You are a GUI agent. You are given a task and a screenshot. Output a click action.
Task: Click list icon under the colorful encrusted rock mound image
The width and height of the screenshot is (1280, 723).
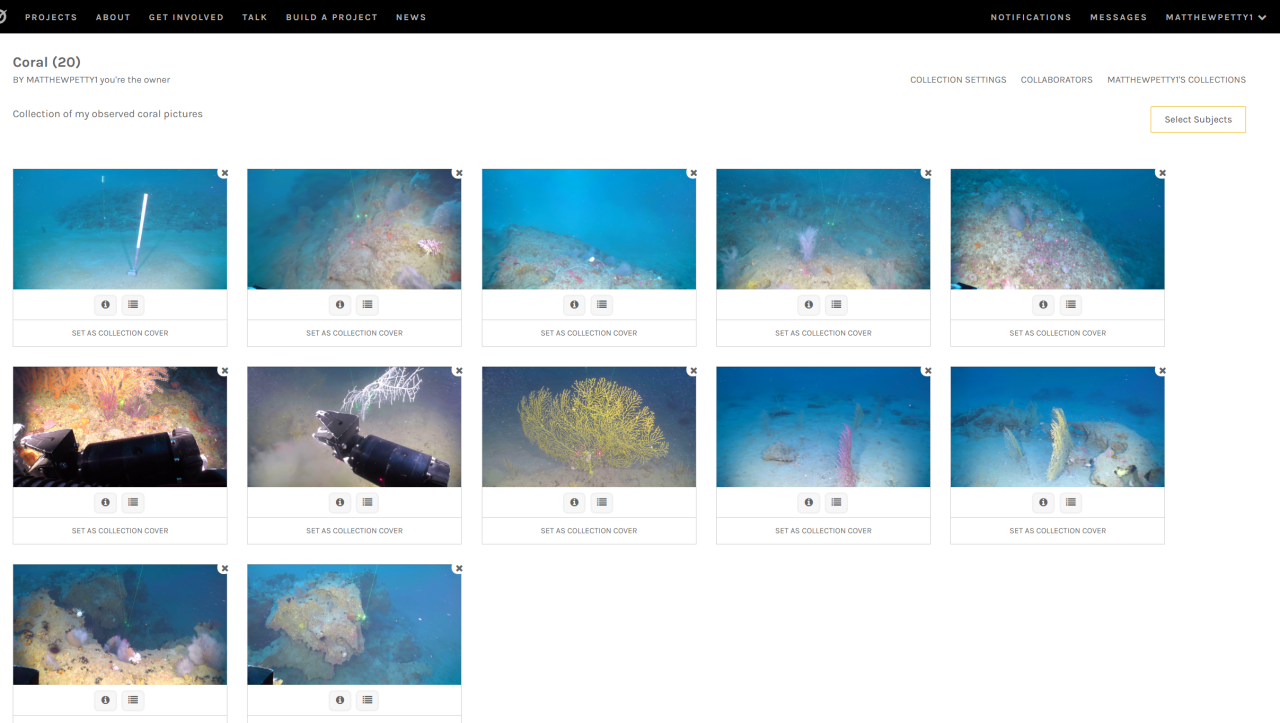[1071, 304]
